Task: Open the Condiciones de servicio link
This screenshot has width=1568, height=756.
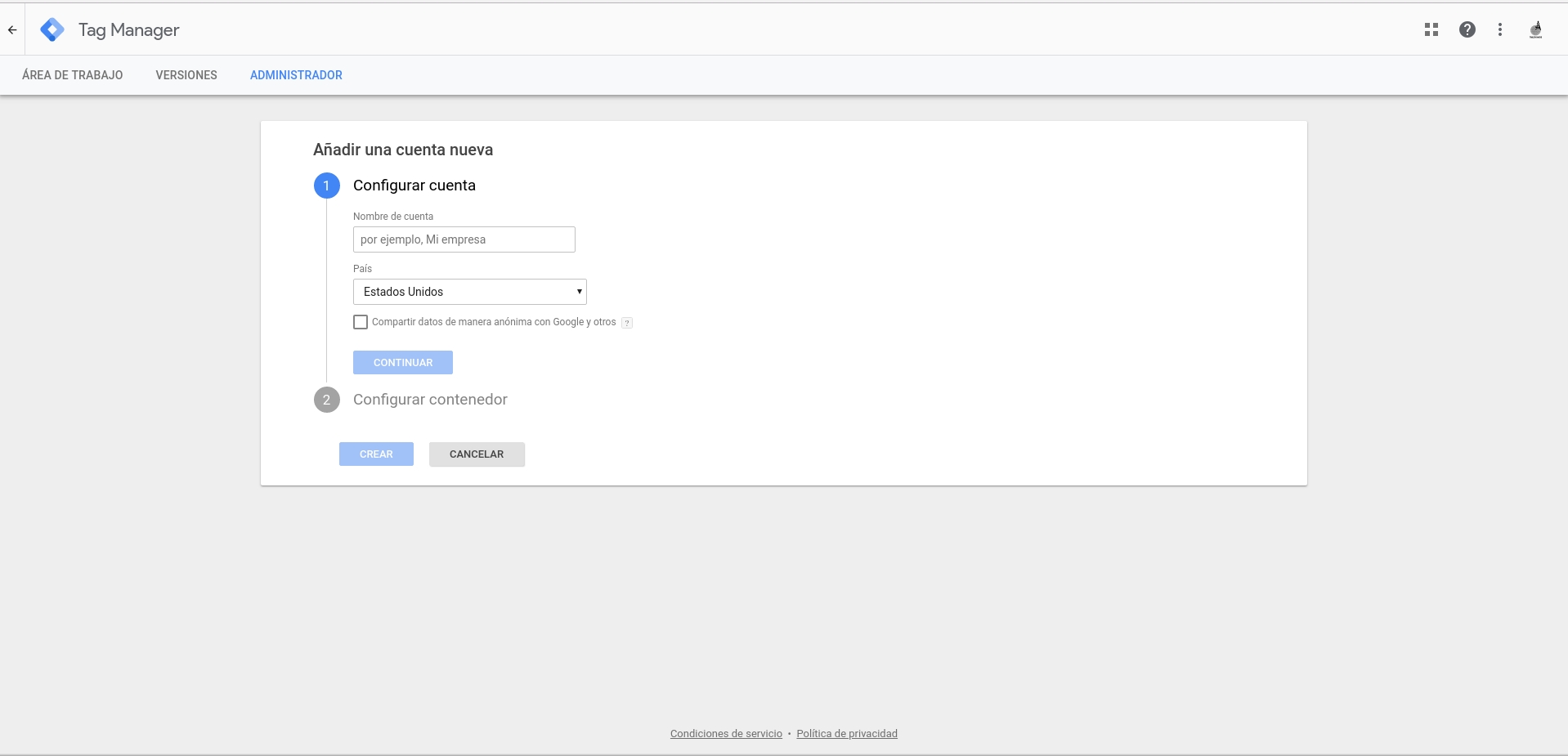Action: point(726,734)
